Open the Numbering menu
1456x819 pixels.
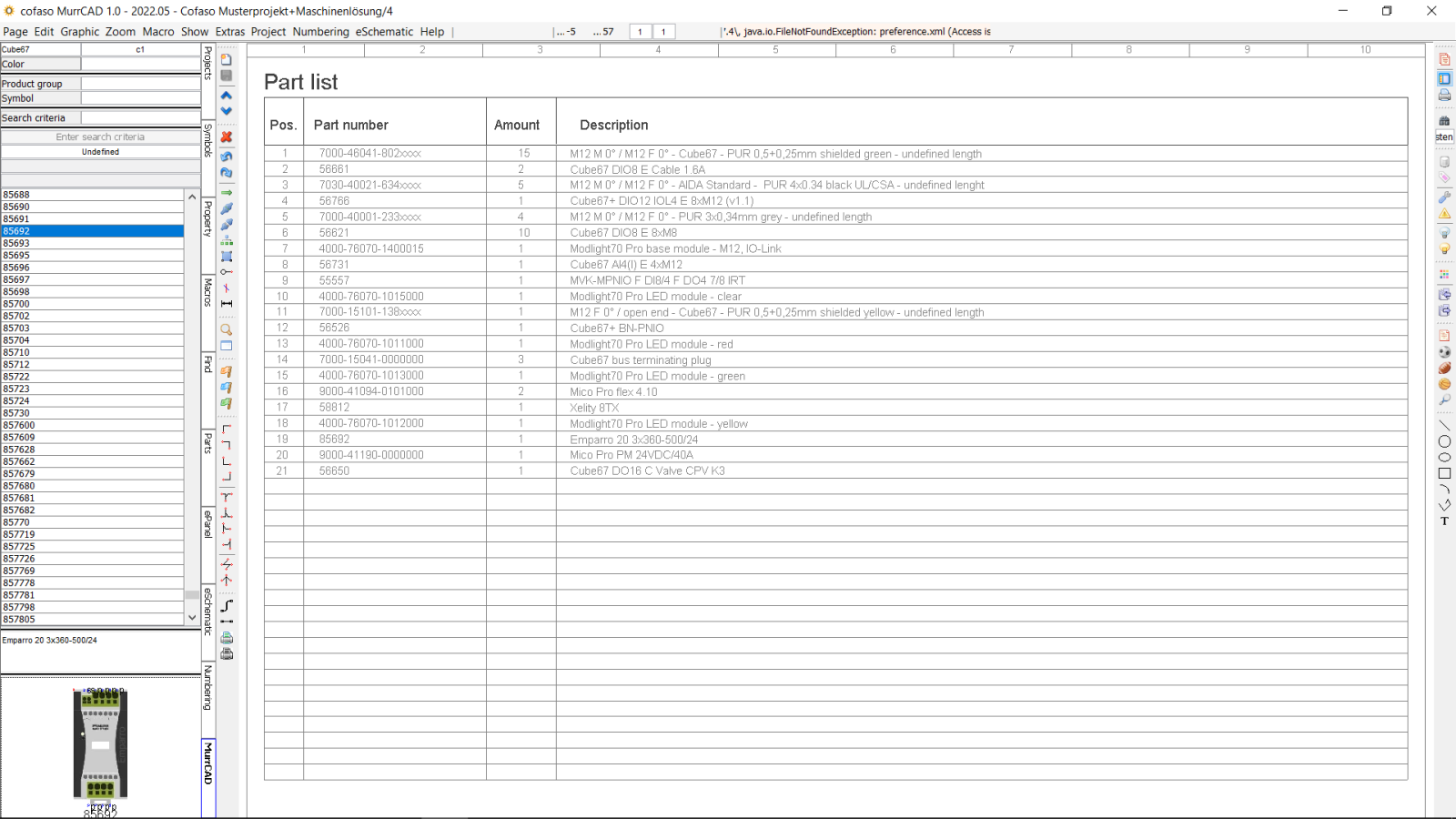tap(320, 32)
